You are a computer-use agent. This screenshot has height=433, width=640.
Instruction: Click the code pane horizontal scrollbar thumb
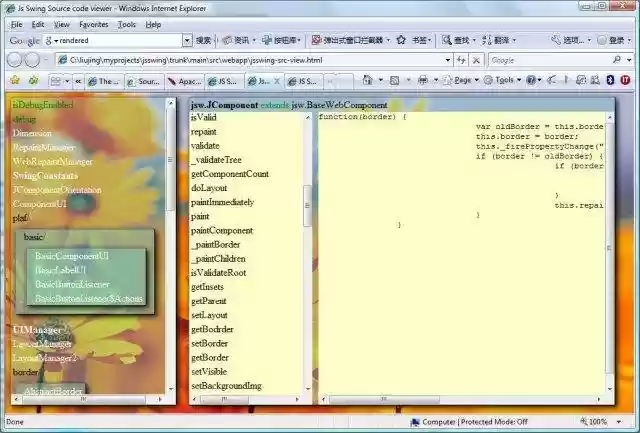point(384,399)
